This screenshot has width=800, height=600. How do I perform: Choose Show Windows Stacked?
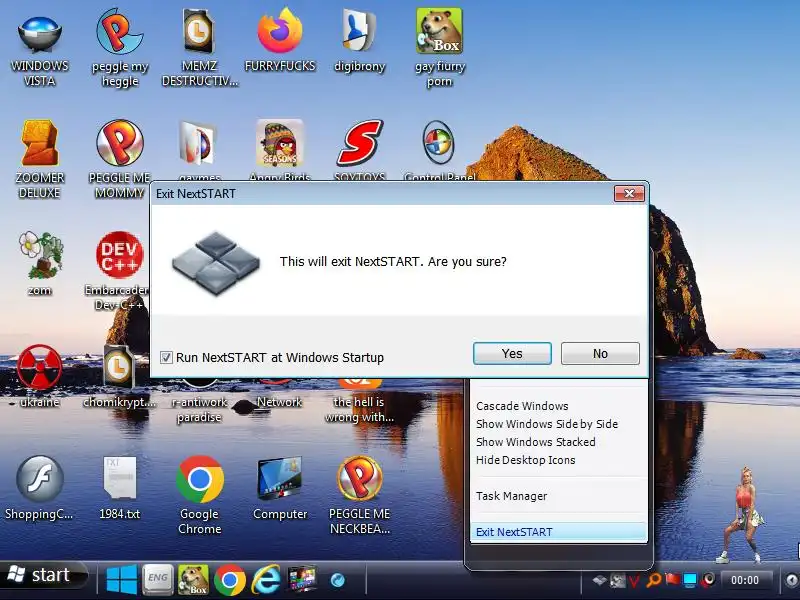[x=535, y=442]
